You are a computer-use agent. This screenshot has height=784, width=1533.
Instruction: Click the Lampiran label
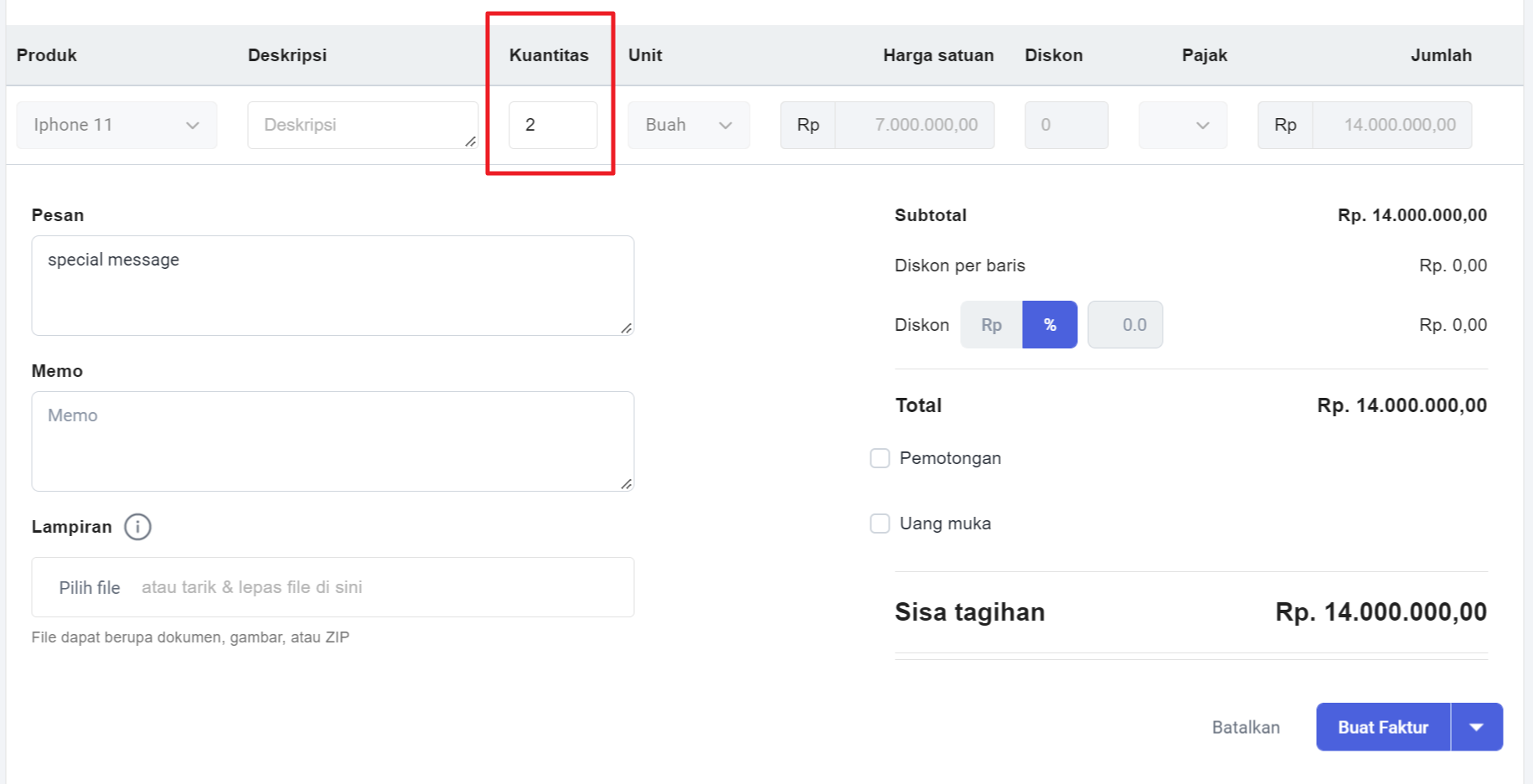point(71,527)
